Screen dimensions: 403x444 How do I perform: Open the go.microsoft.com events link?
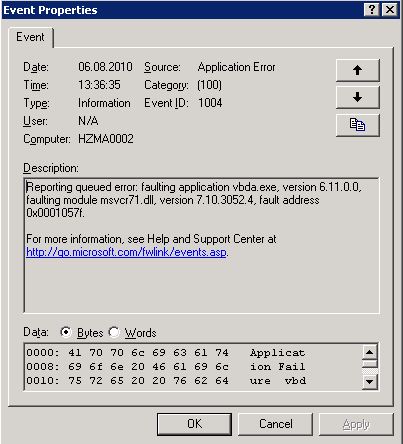tap(126, 252)
